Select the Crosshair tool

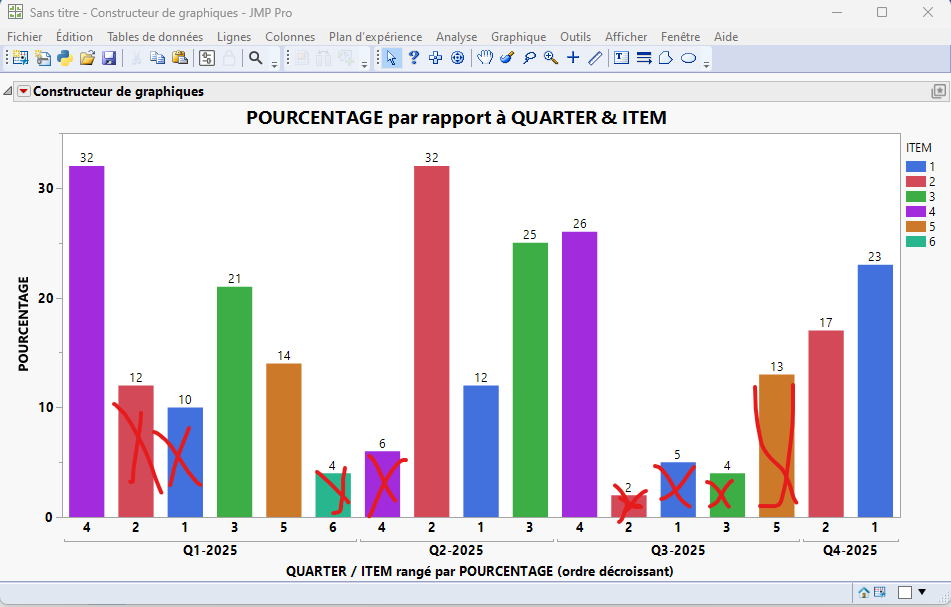[573, 58]
